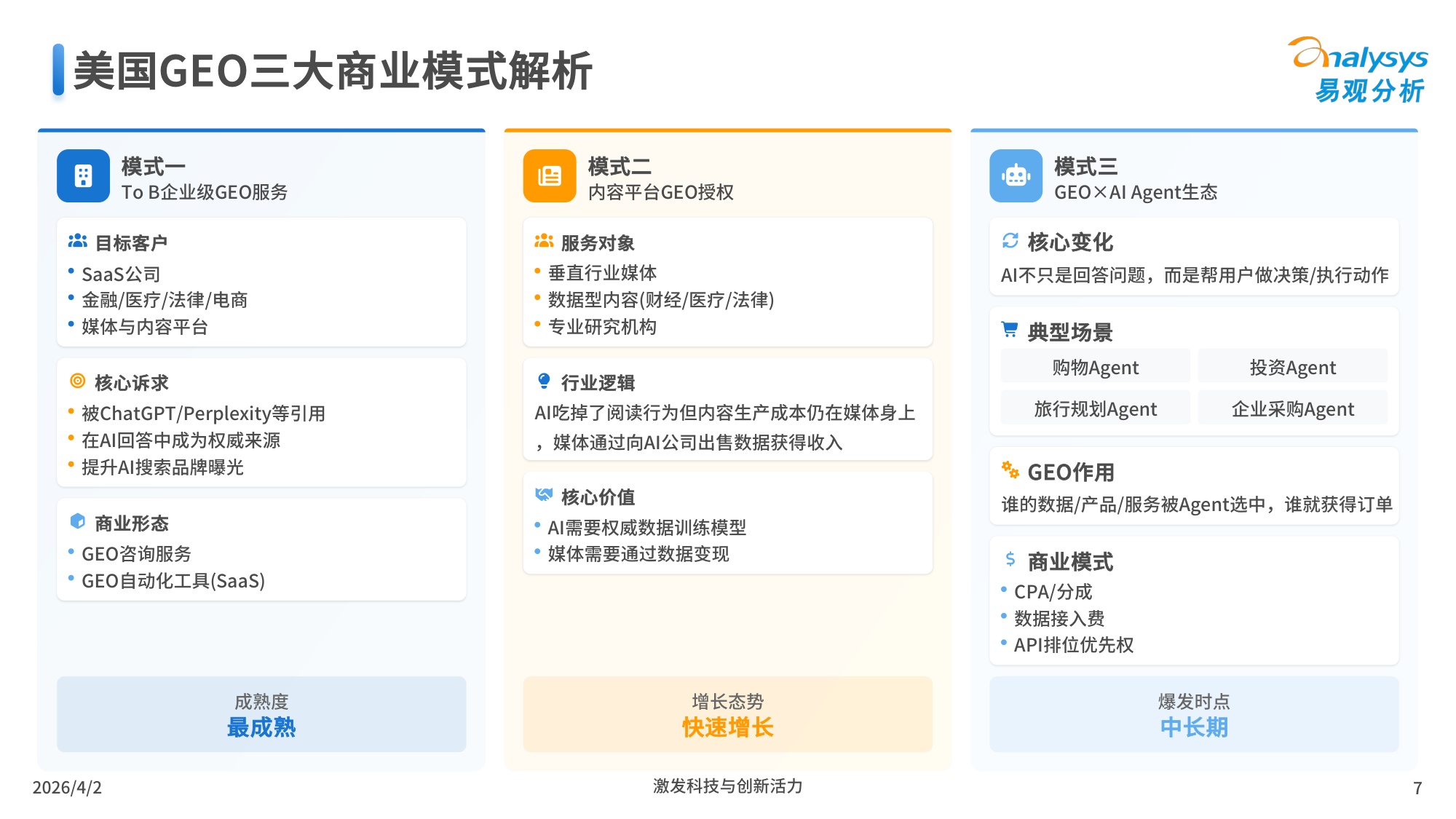This screenshot has width=1456, height=819.
Task: Click the subtitle 内容平台GEO授权
Action: point(661,192)
